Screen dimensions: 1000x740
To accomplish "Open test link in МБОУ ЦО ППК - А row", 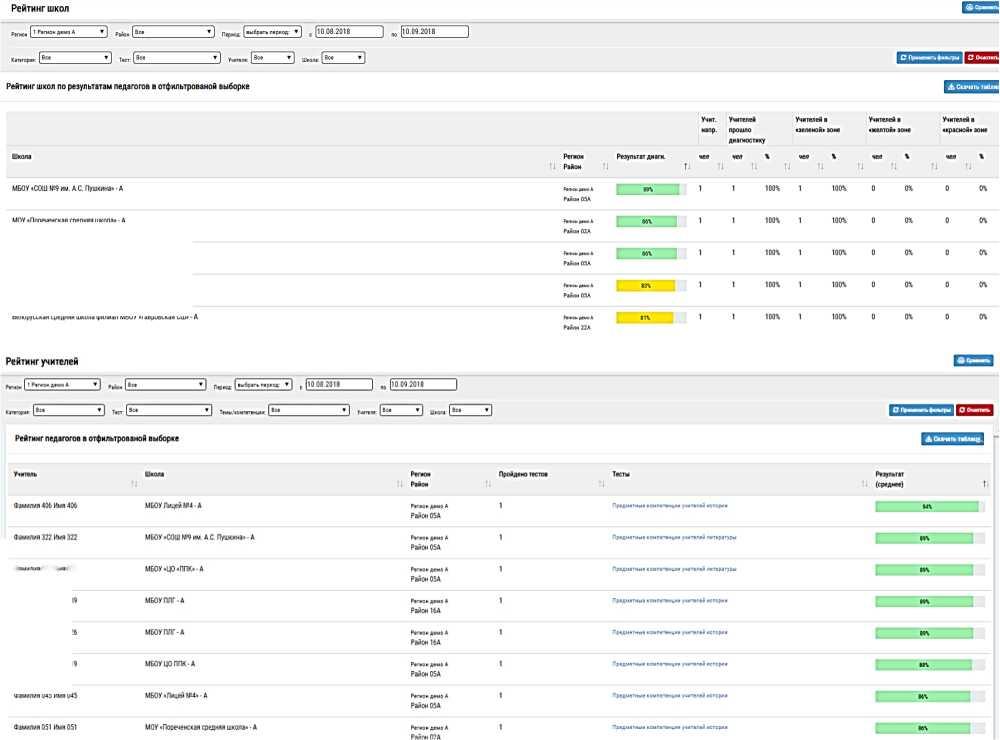I will pyautogui.click(x=670, y=664).
